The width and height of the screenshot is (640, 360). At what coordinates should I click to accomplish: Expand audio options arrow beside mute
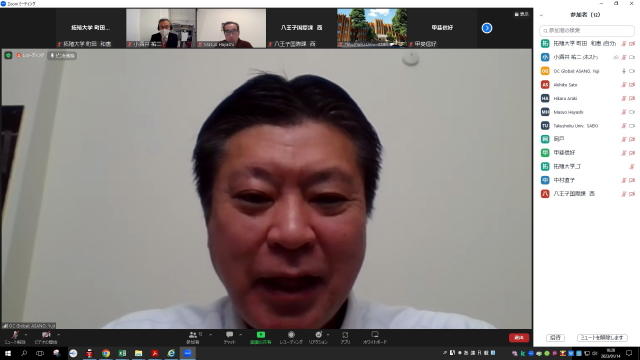pyautogui.click(x=26, y=335)
